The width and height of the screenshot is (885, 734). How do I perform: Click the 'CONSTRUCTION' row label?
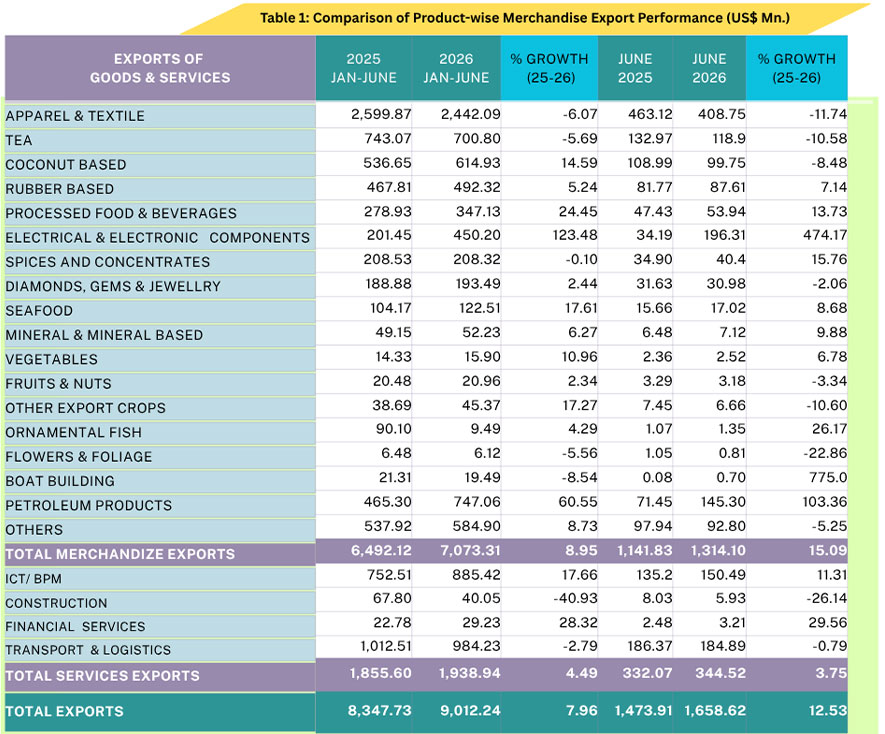tap(56, 603)
